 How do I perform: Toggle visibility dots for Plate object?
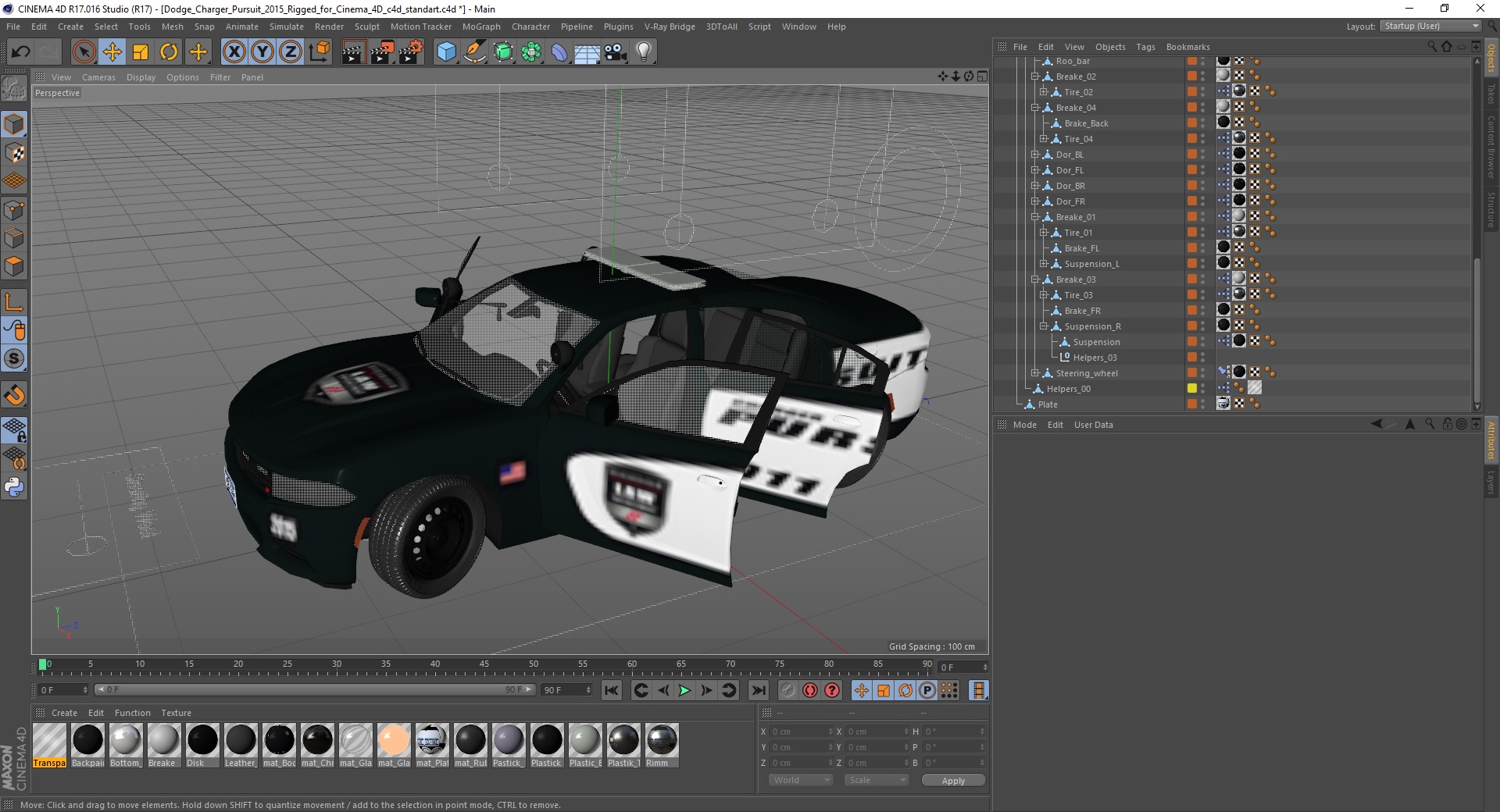click(1203, 404)
